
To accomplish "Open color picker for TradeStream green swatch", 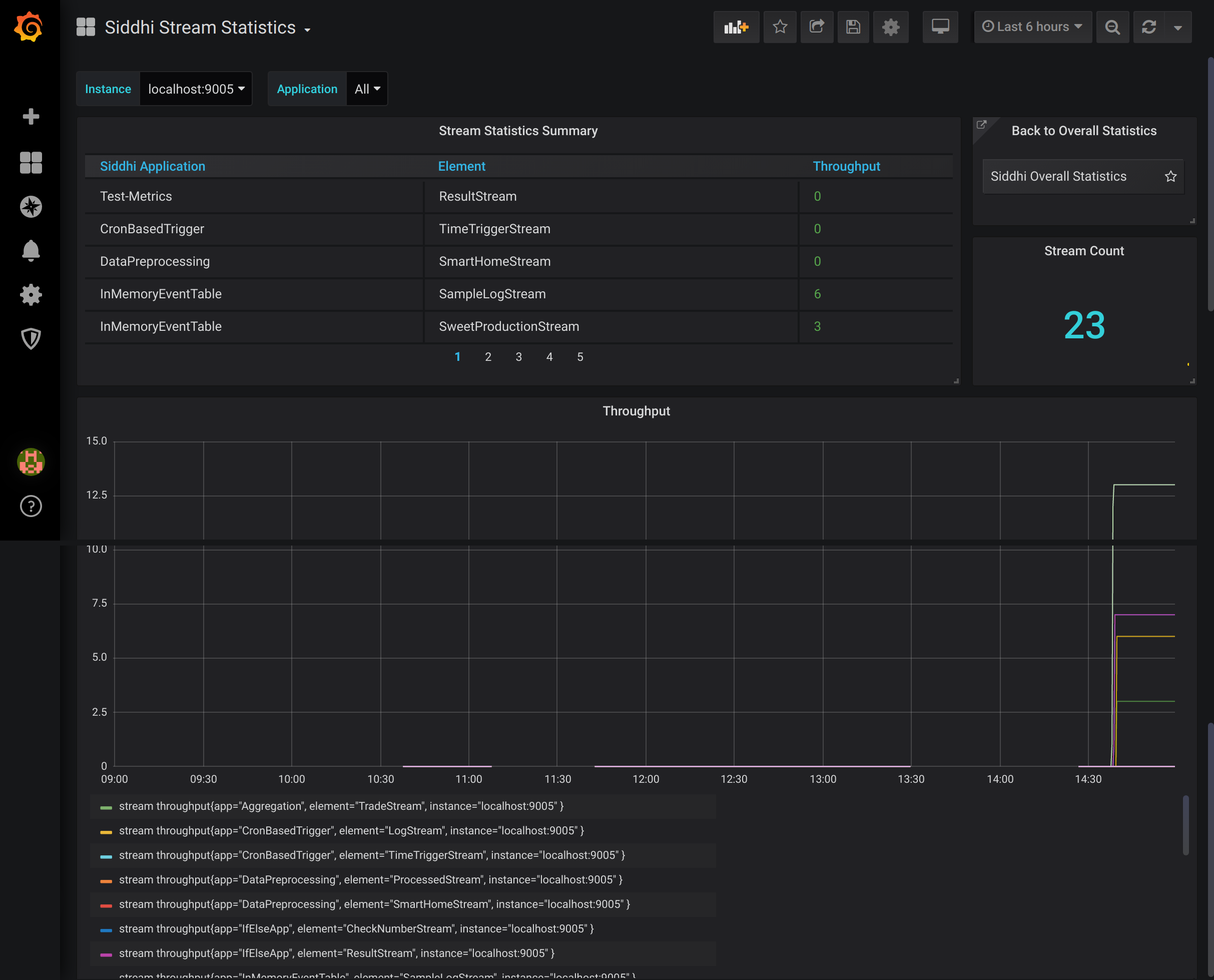I will click(106, 808).
